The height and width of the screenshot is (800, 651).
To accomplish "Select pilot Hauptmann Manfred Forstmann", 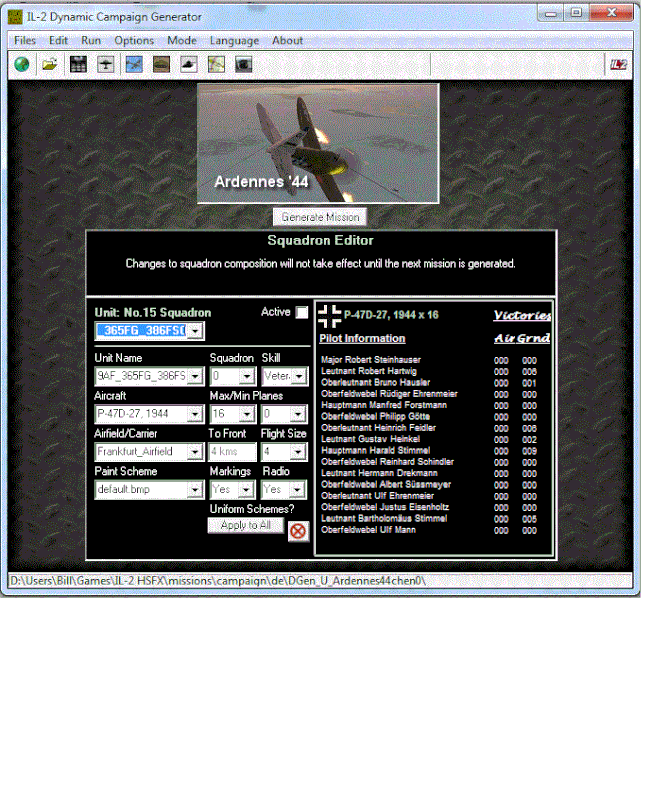I will coord(384,405).
